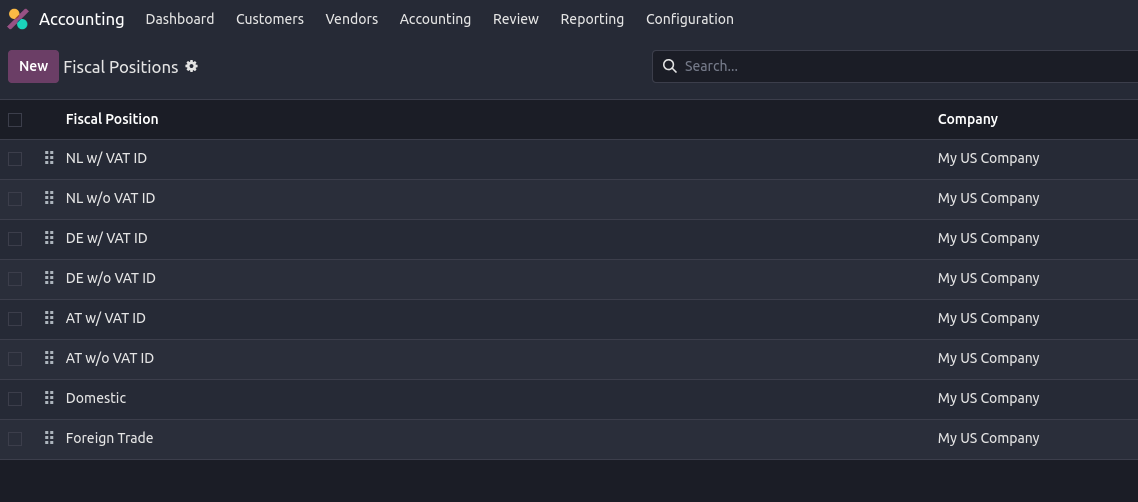Check the box for NL w/o VAT ID

15,199
